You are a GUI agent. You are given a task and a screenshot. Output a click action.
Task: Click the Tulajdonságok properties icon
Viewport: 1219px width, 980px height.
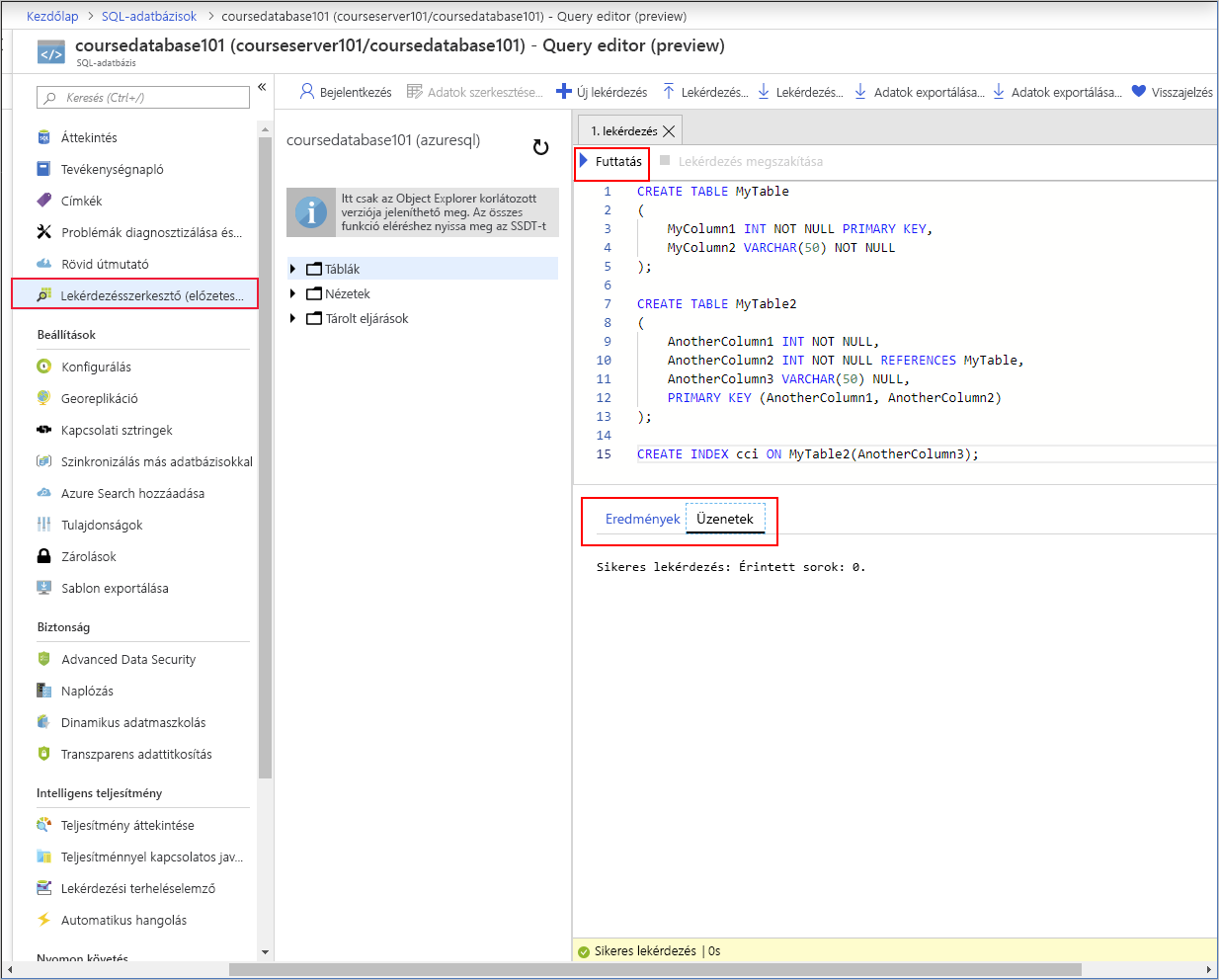pos(43,525)
